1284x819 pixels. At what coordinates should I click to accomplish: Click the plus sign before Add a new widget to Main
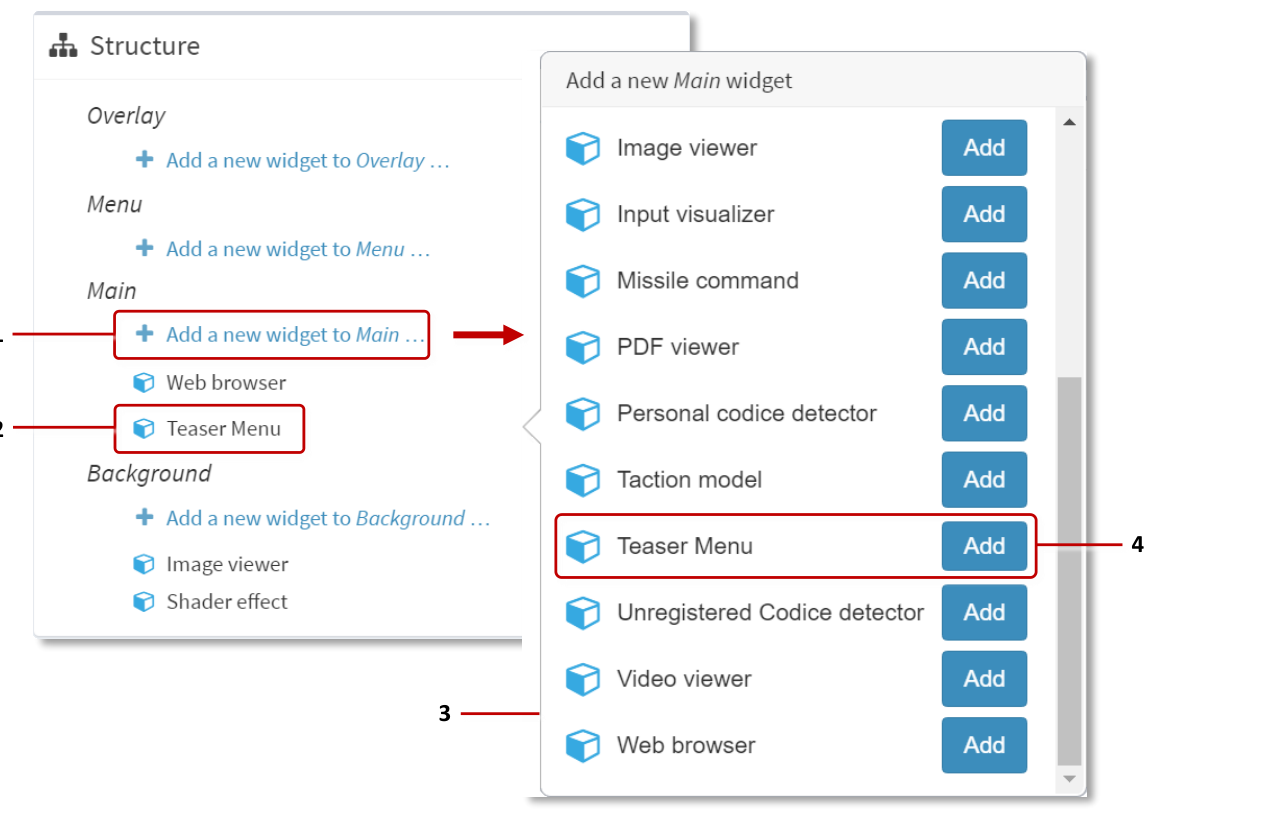pos(144,334)
